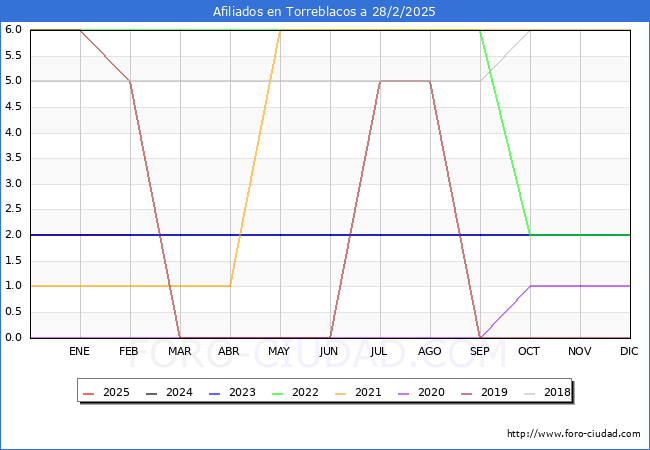Click the JUL month axis label

(x=378, y=351)
